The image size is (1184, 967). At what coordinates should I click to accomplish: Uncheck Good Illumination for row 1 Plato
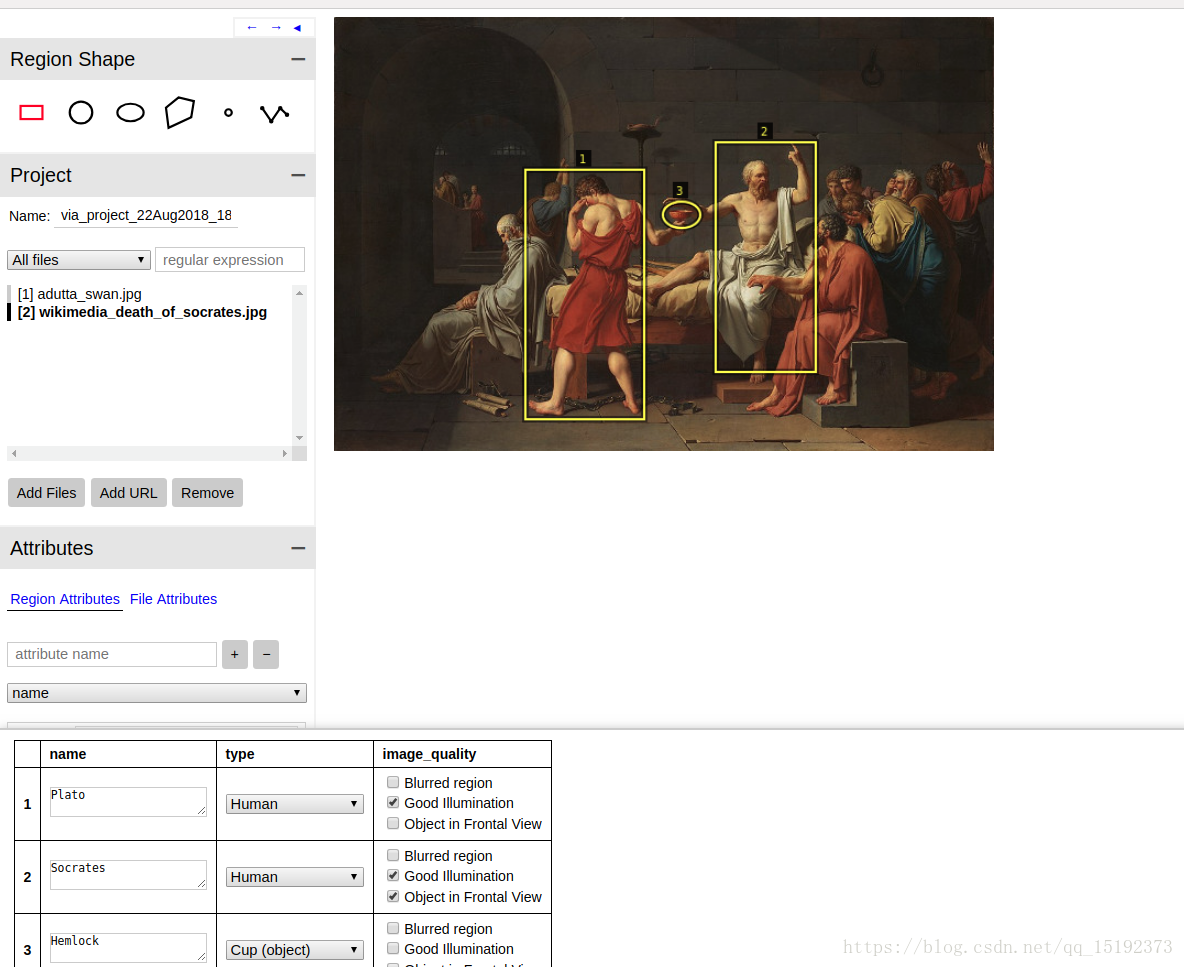click(x=393, y=802)
